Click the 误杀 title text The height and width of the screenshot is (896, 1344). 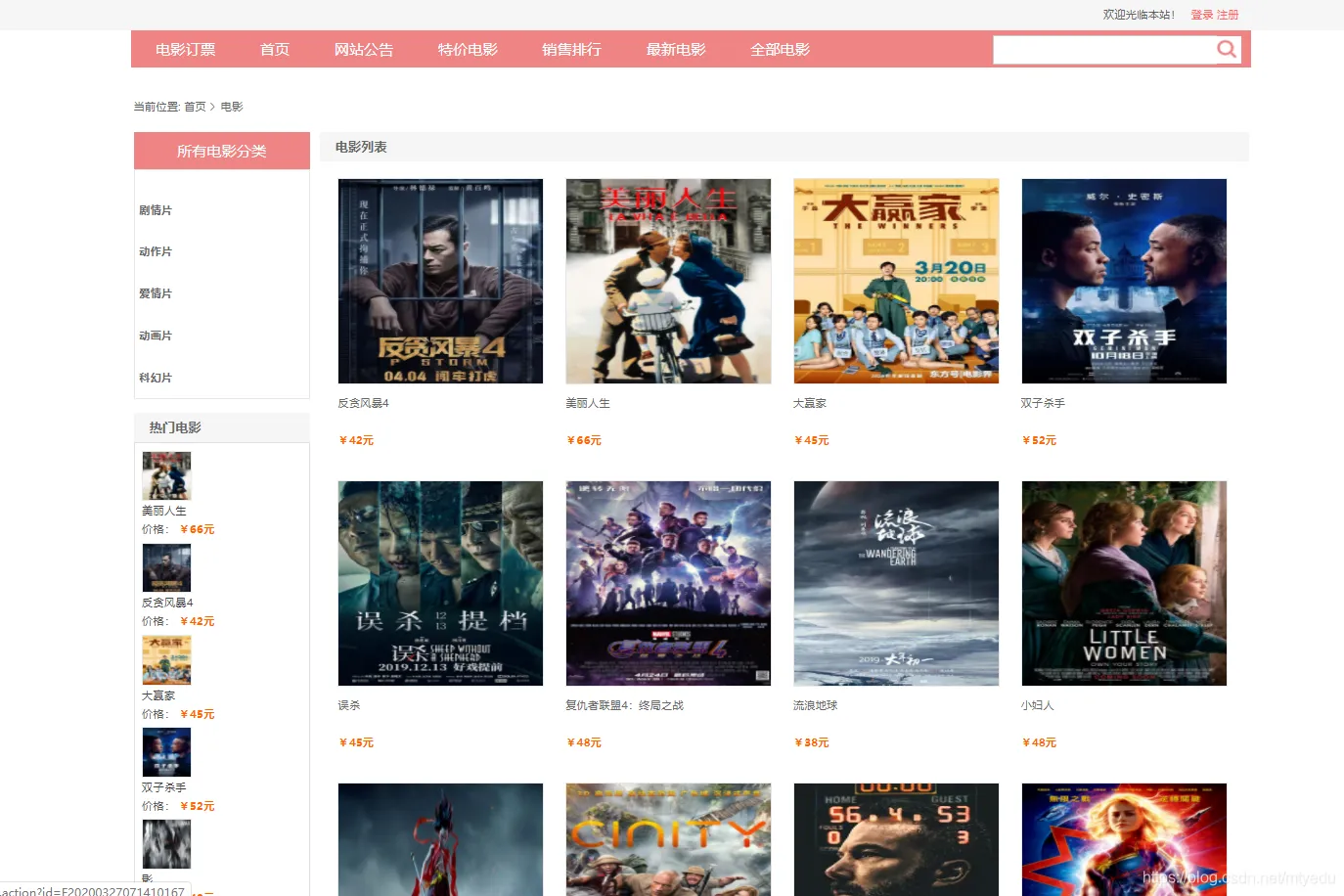click(349, 705)
